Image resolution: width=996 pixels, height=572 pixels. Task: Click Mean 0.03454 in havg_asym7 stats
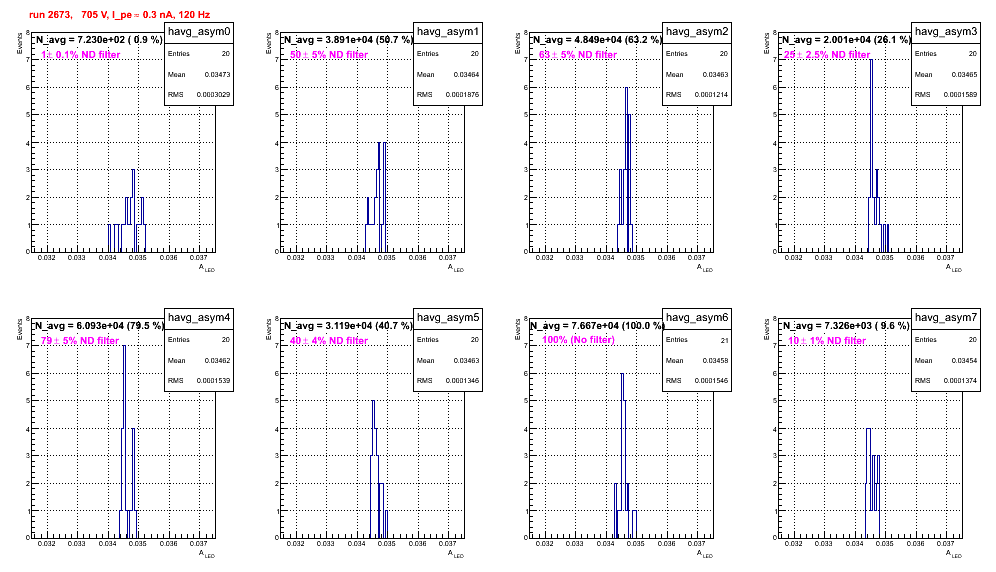tap(946, 360)
